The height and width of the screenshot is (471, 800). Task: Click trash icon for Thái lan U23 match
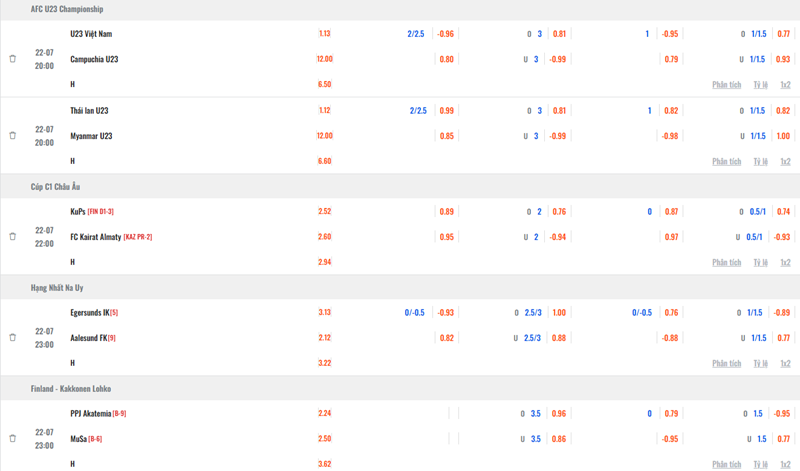(x=13, y=135)
